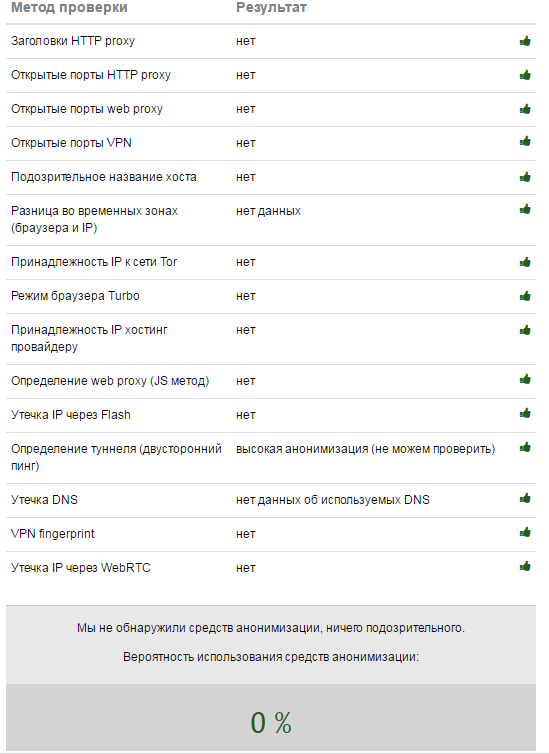
Task: Click Определение web proxy (JS метод) label
Action: coord(110,381)
